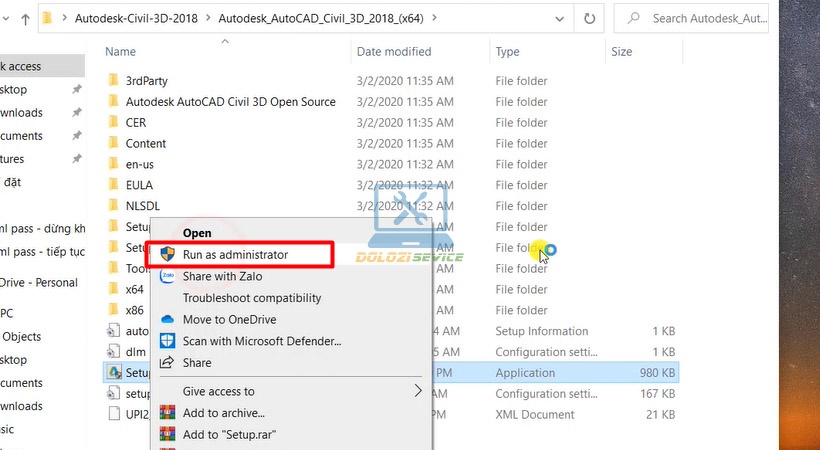
Task: Open Drive - Personal in navigation pane
Action: click(x=39, y=283)
